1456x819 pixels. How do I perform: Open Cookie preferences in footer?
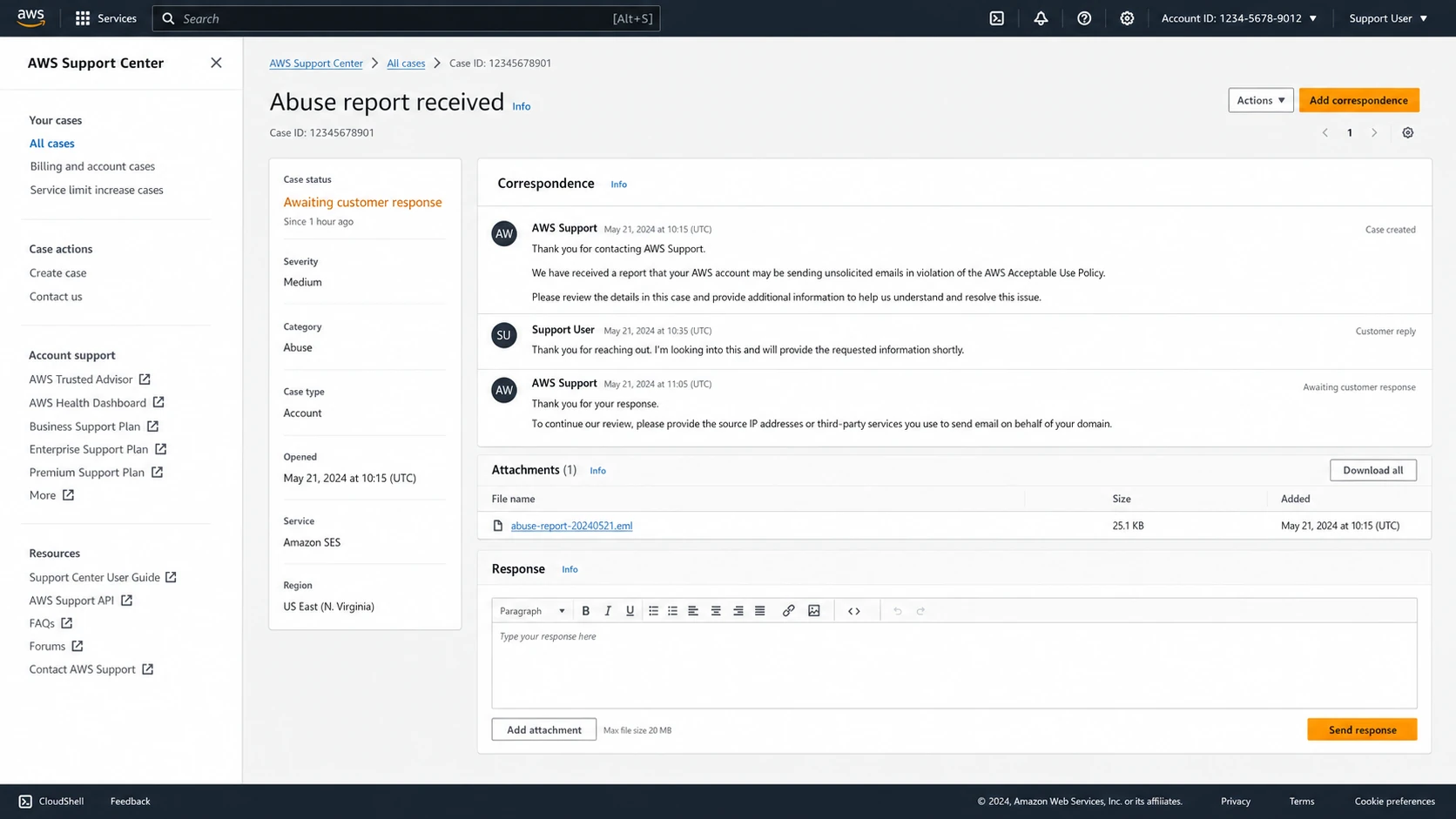(x=1394, y=802)
